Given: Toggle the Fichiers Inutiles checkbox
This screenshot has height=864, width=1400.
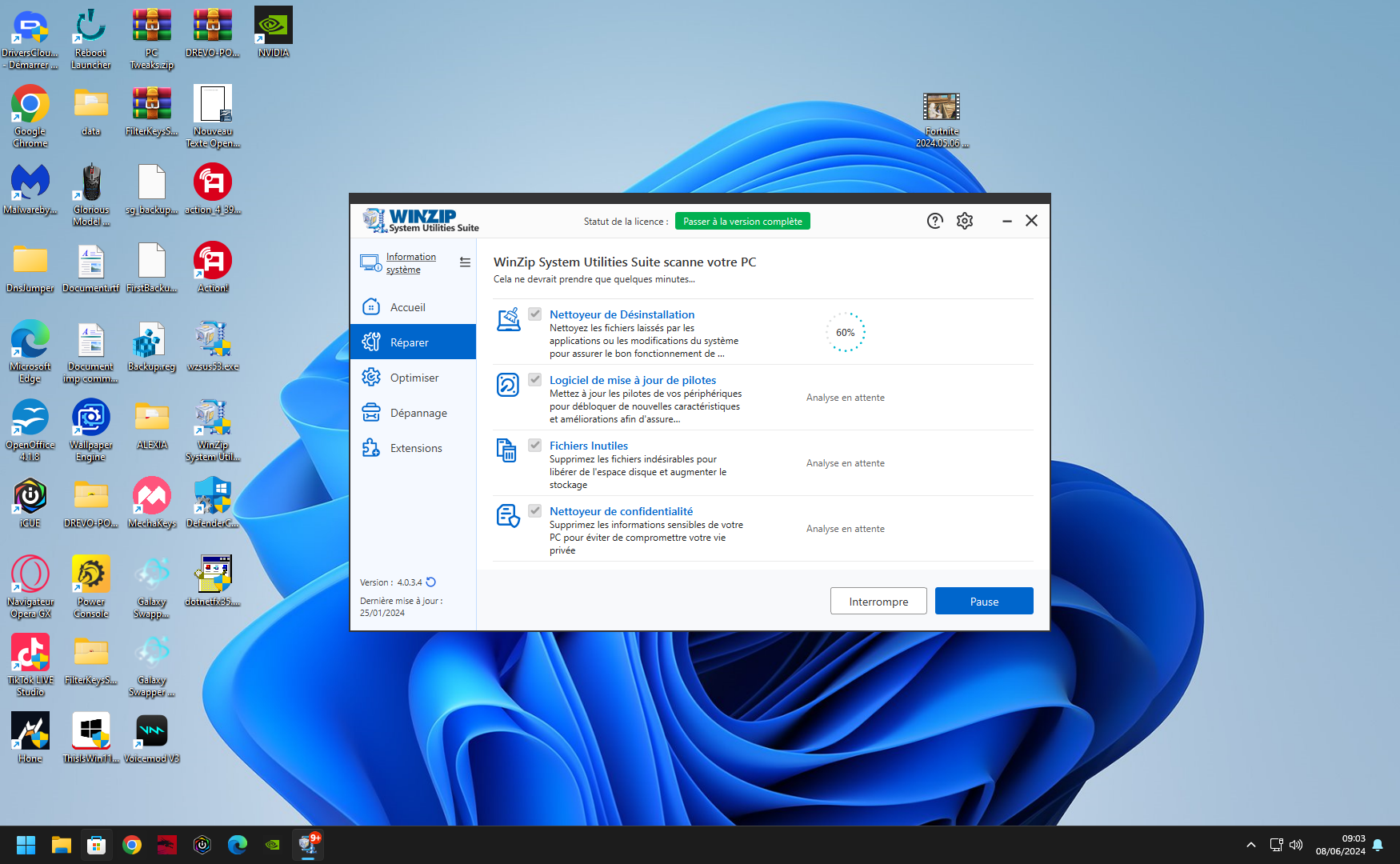Looking at the screenshot, I should pyautogui.click(x=535, y=446).
